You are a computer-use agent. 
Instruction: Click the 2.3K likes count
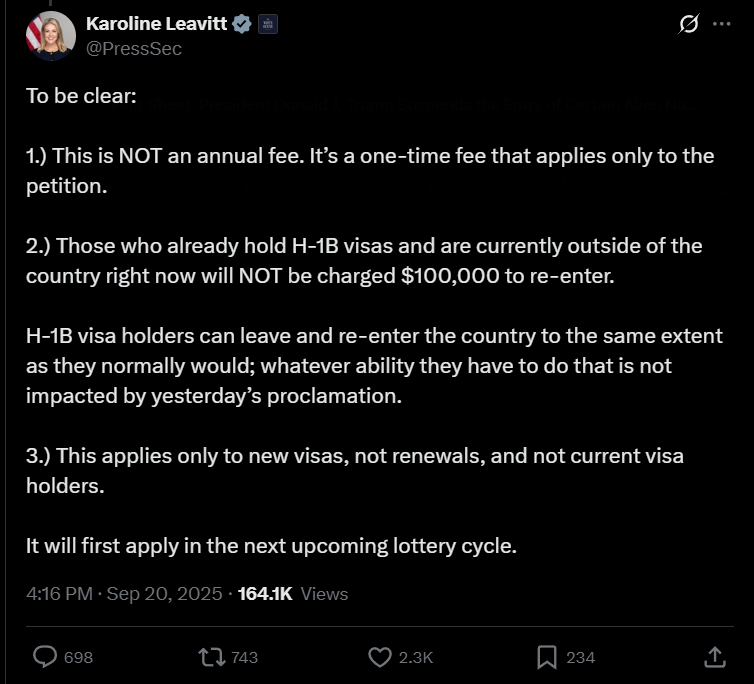point(415,657)
